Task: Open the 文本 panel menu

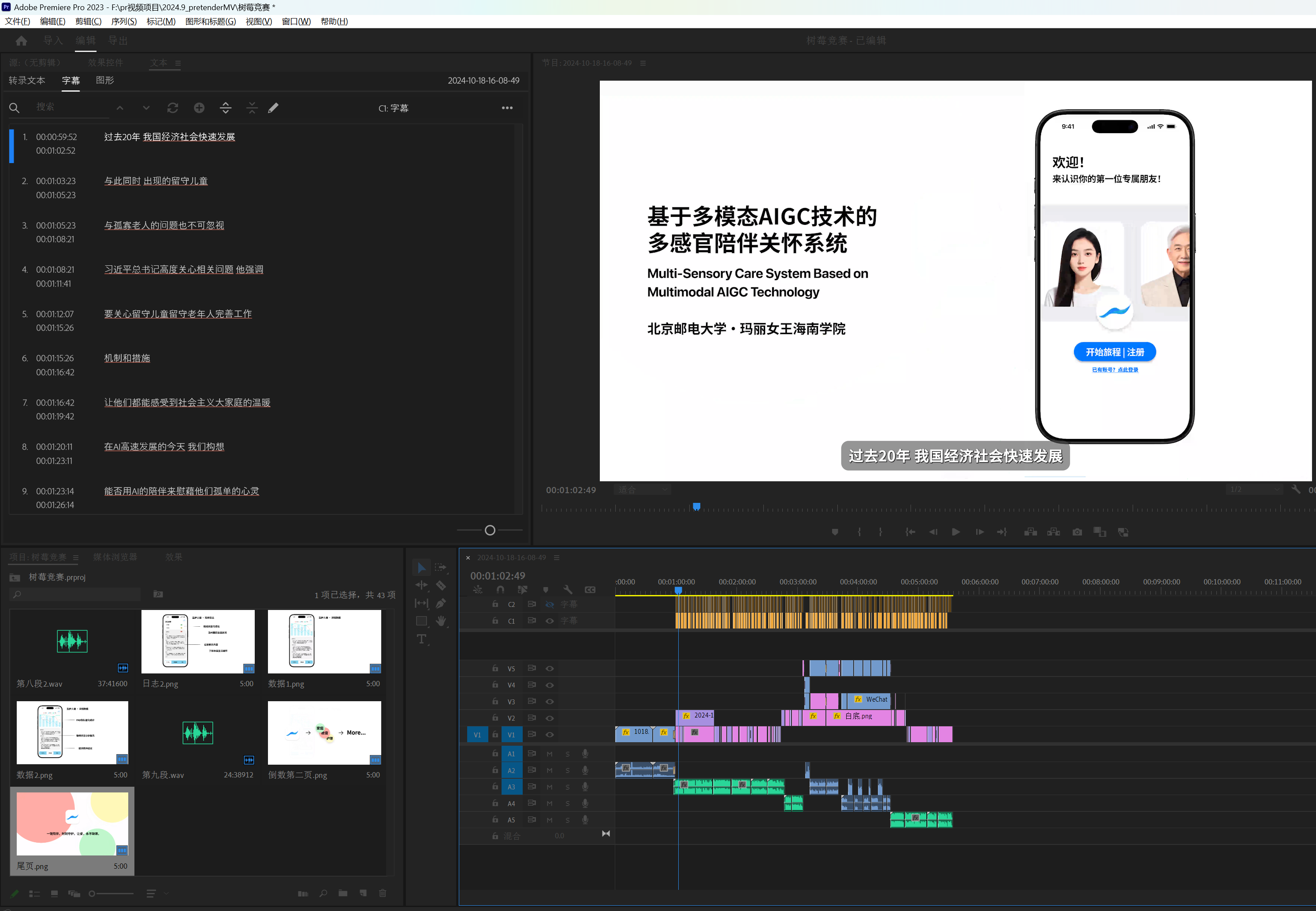Action: [x=178, y=63]
